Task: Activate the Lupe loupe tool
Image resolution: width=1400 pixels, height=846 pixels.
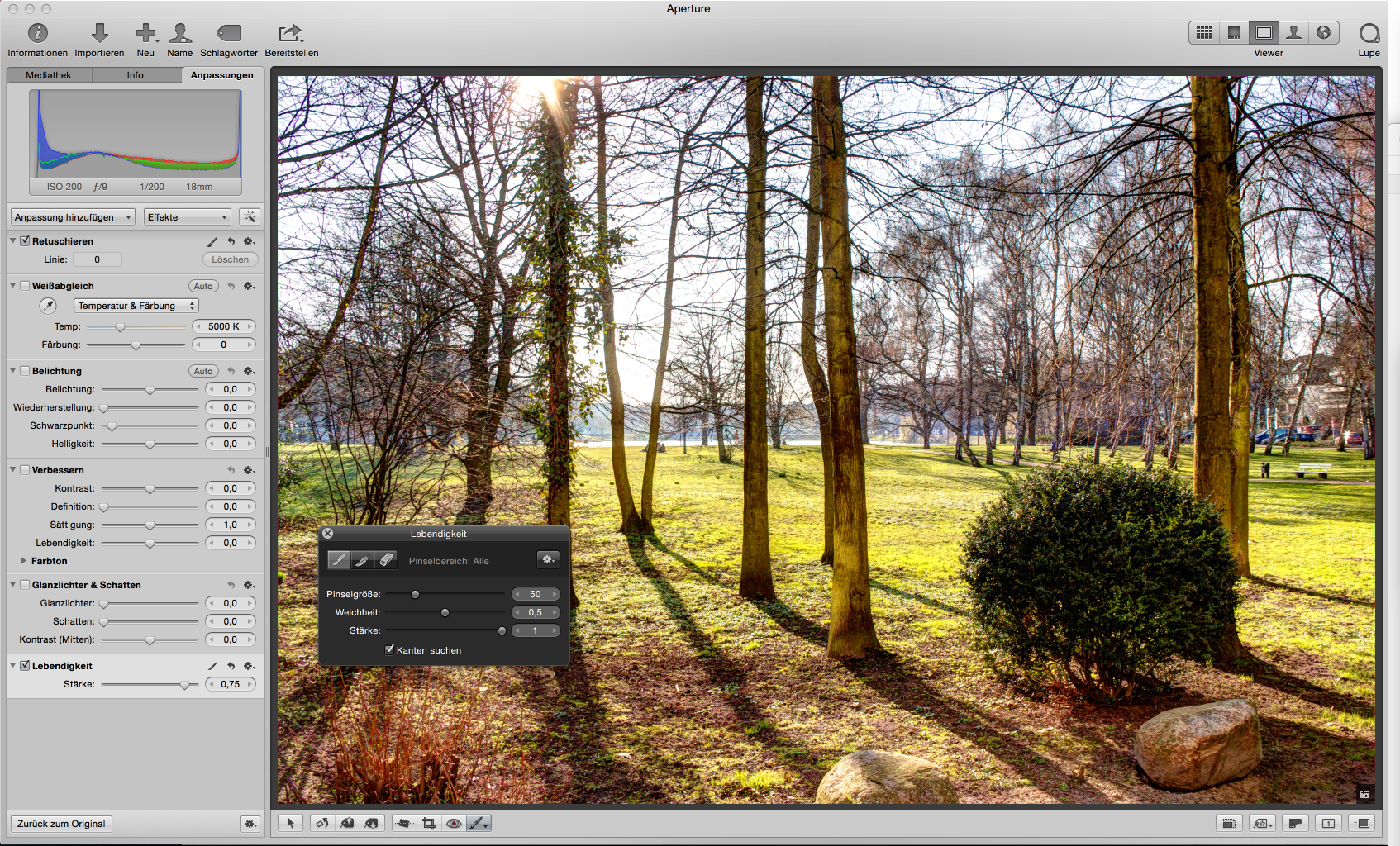Action: pyautogui.click(x=1369, y=33)
